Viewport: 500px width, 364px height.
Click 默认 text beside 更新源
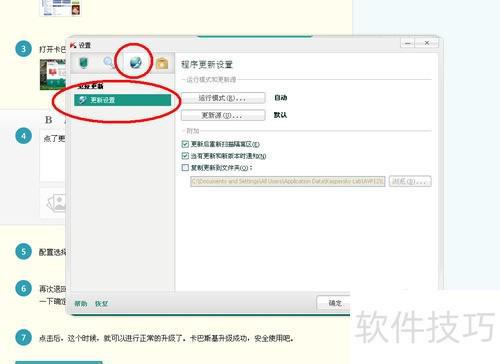tap(280, 115)
